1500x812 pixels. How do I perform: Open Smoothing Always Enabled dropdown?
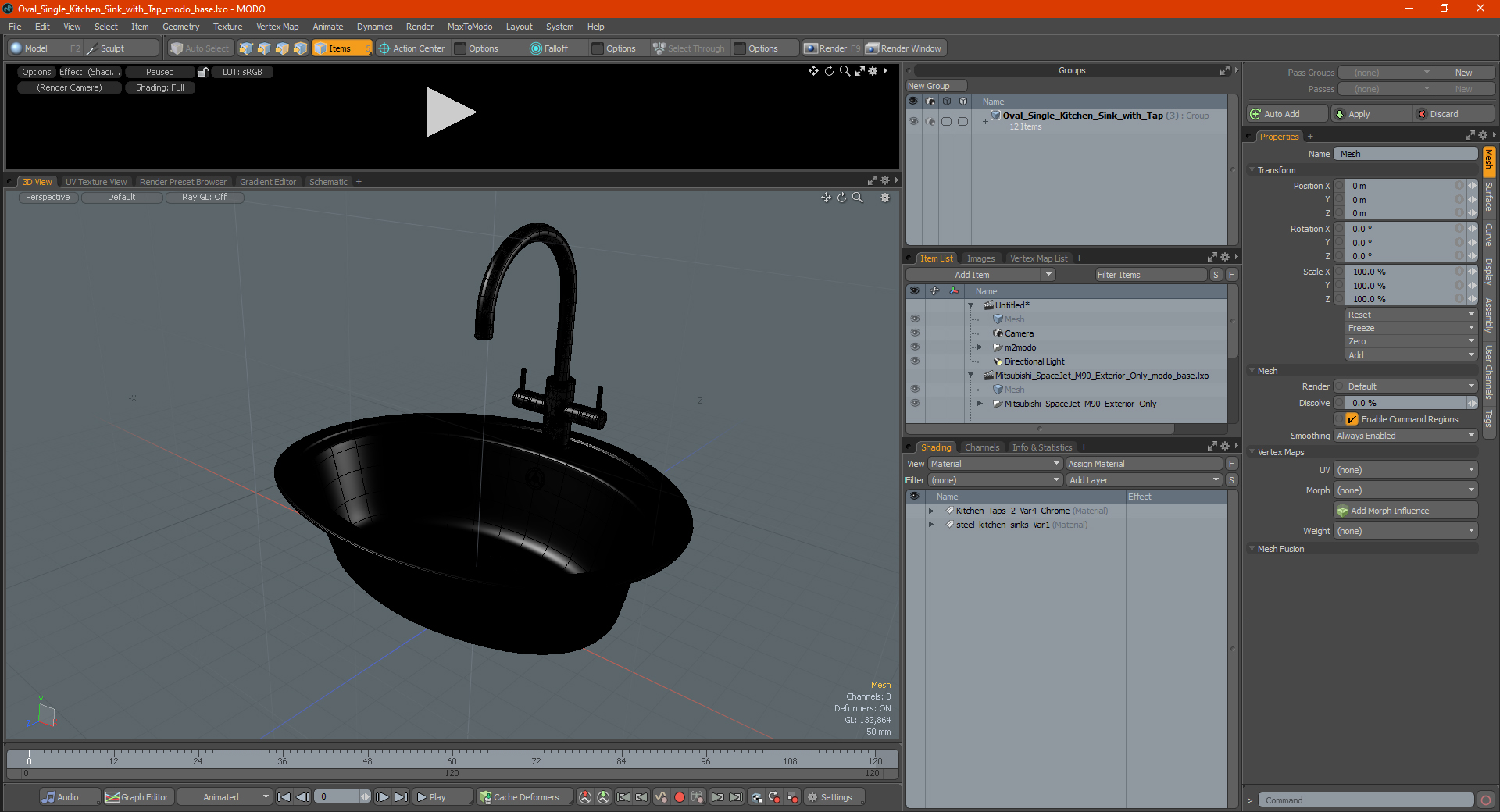pyautogui.click(x=1406, y=436)
